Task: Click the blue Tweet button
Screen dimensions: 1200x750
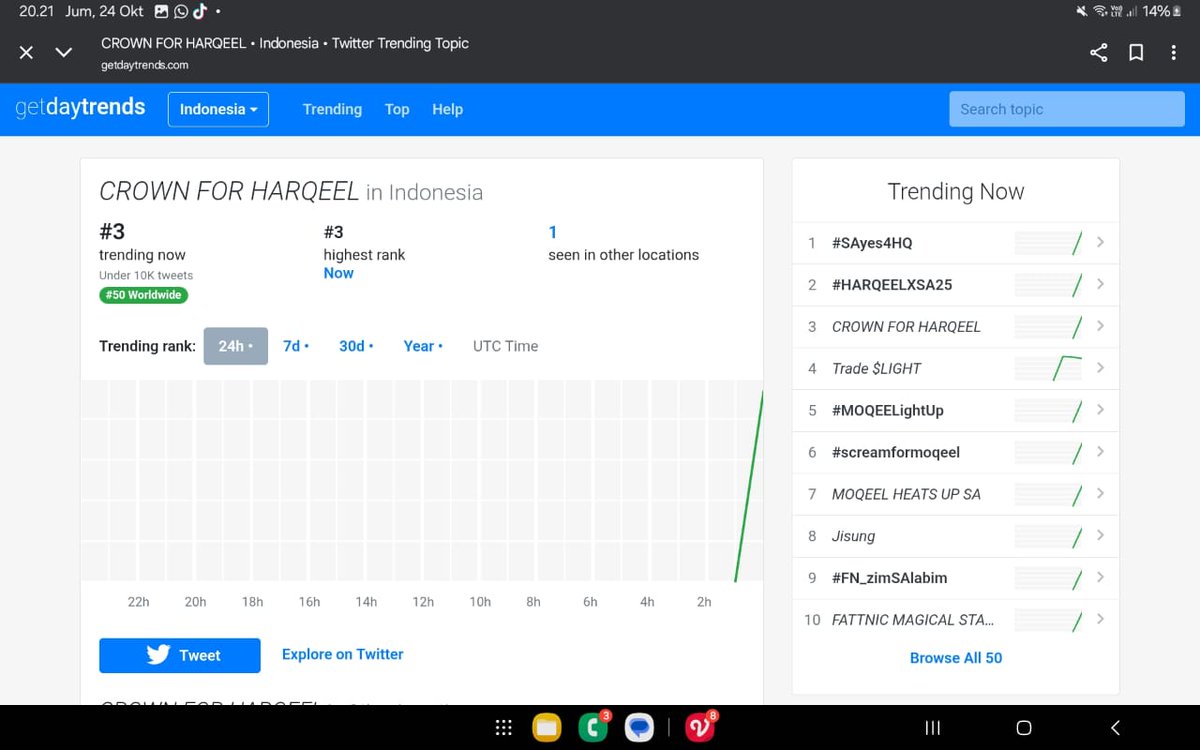Action: (x=180, y=655)
